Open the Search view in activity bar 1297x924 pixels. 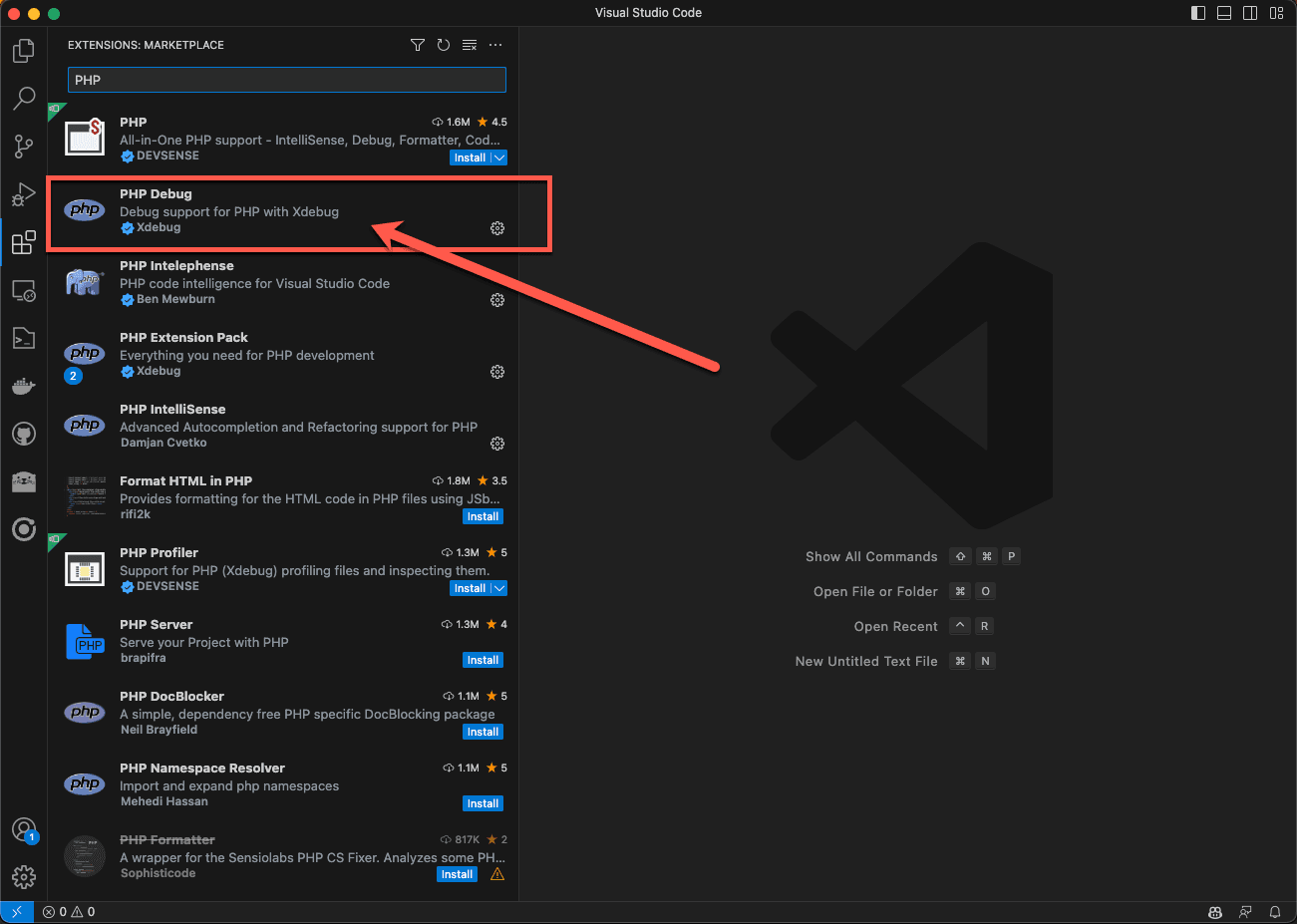point(24,98)
